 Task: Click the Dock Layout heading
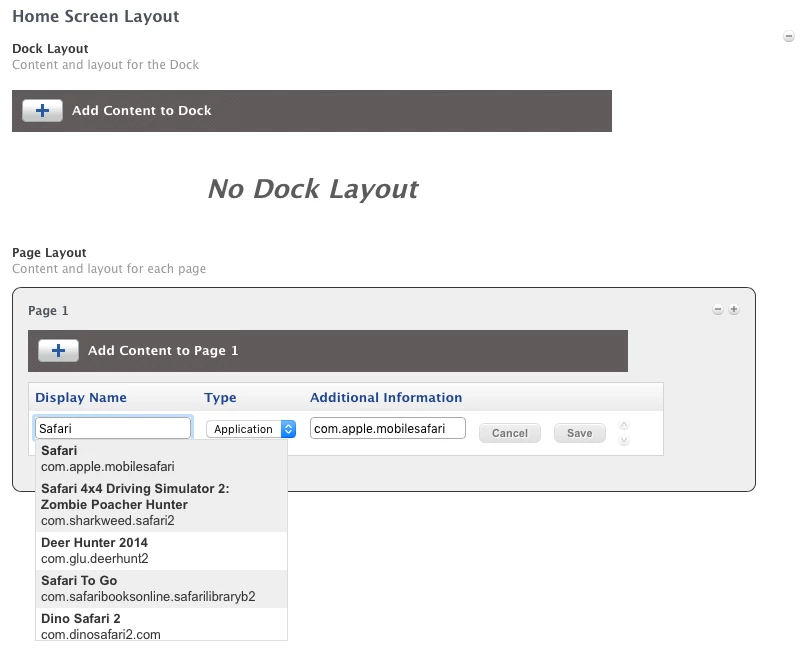[50, 49]
